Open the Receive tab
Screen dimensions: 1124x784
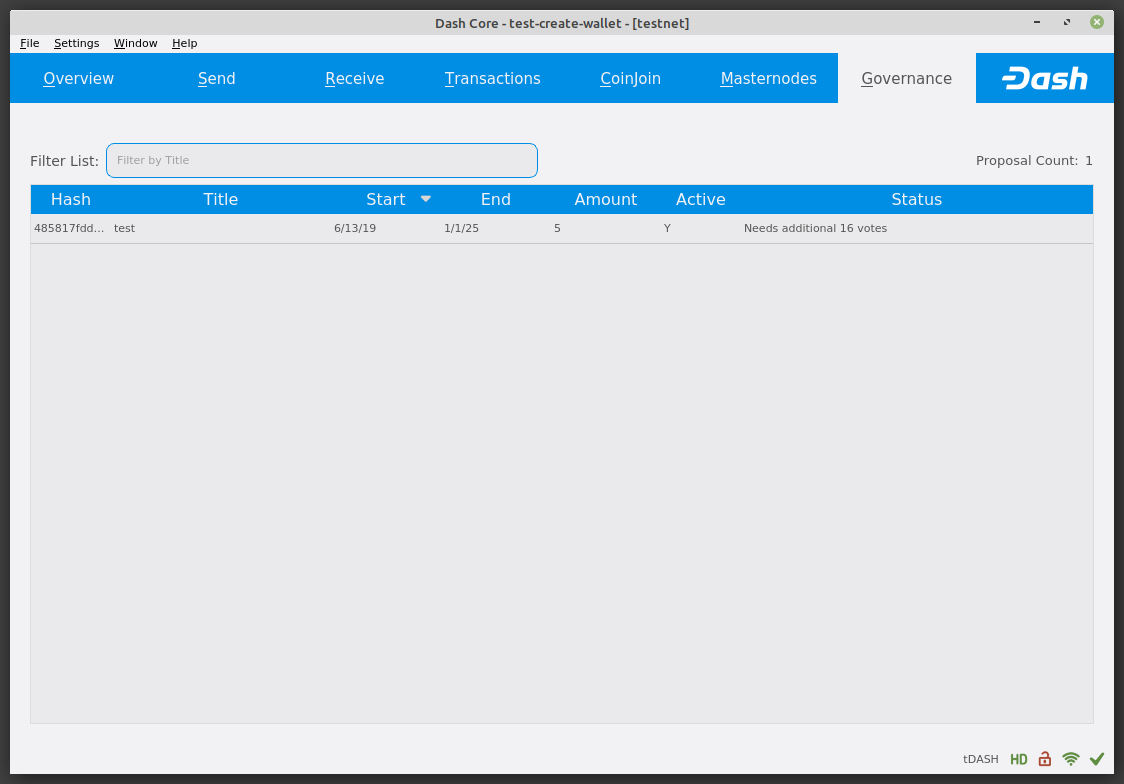(355, 79)
